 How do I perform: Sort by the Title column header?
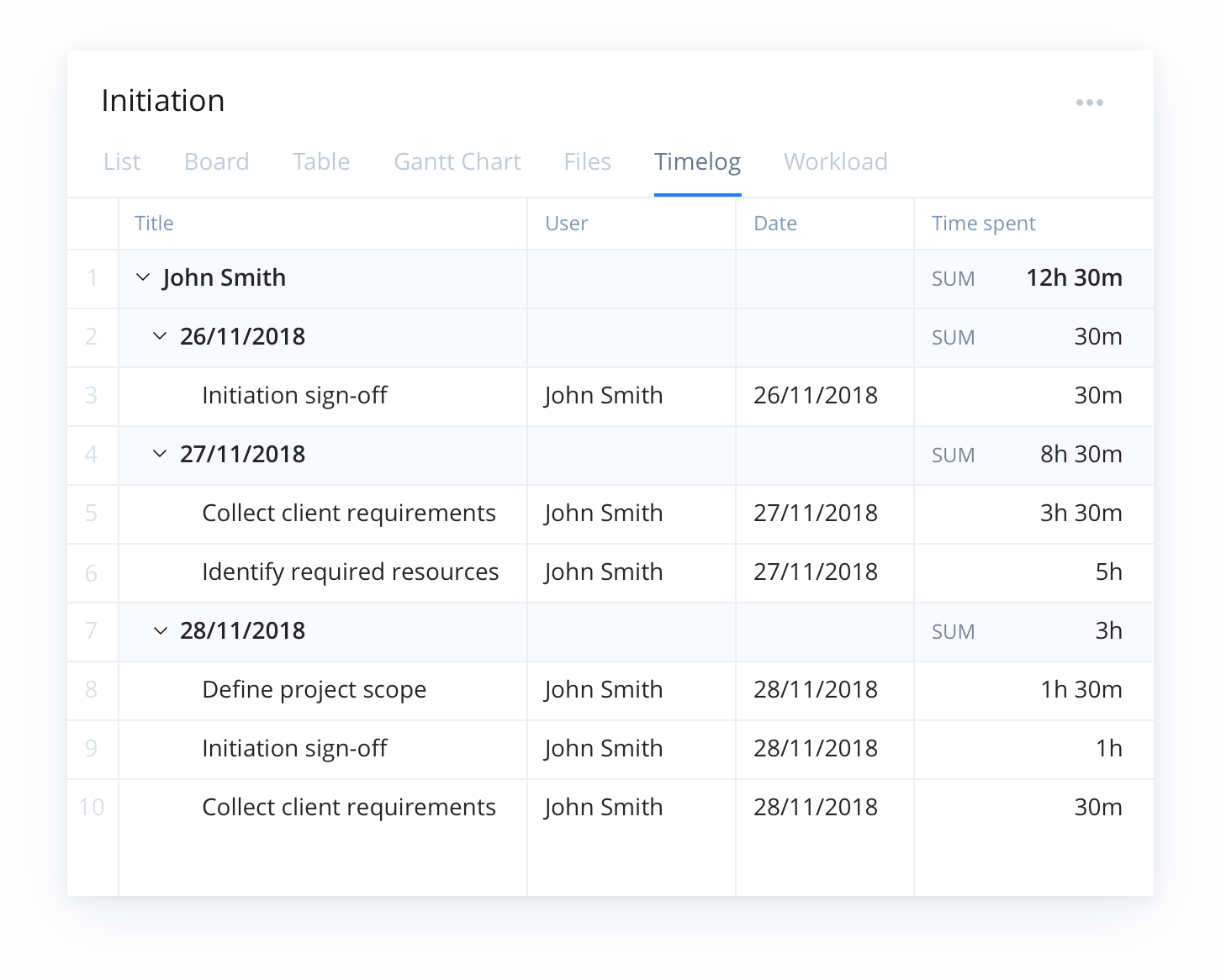(x=154, y=224)
